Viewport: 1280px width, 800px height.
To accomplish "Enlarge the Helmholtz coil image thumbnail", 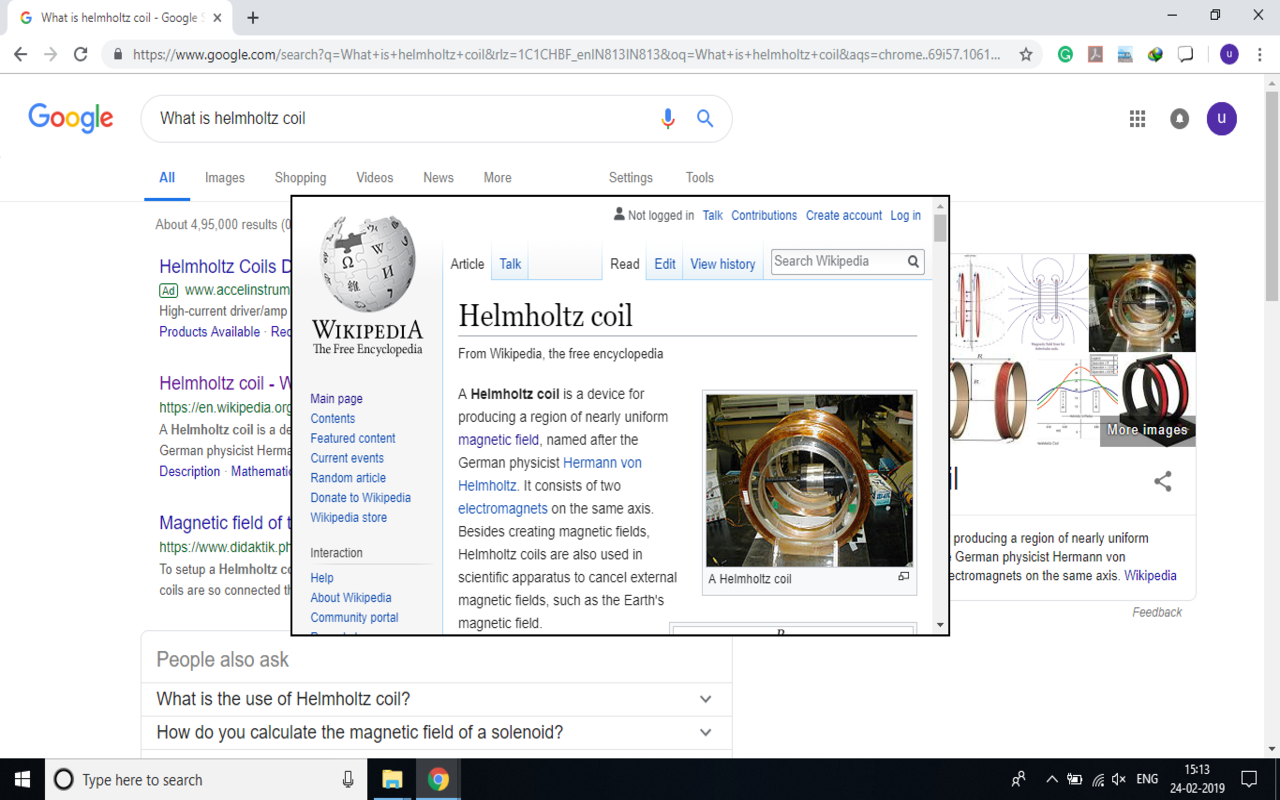I will point(903,577).
